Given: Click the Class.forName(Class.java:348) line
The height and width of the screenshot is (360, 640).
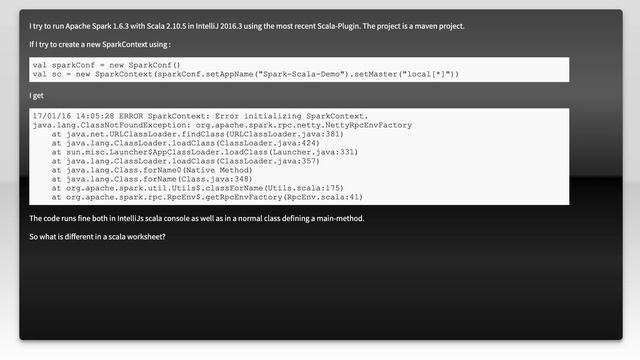Looking at the screenshot, I should (152, 179).
